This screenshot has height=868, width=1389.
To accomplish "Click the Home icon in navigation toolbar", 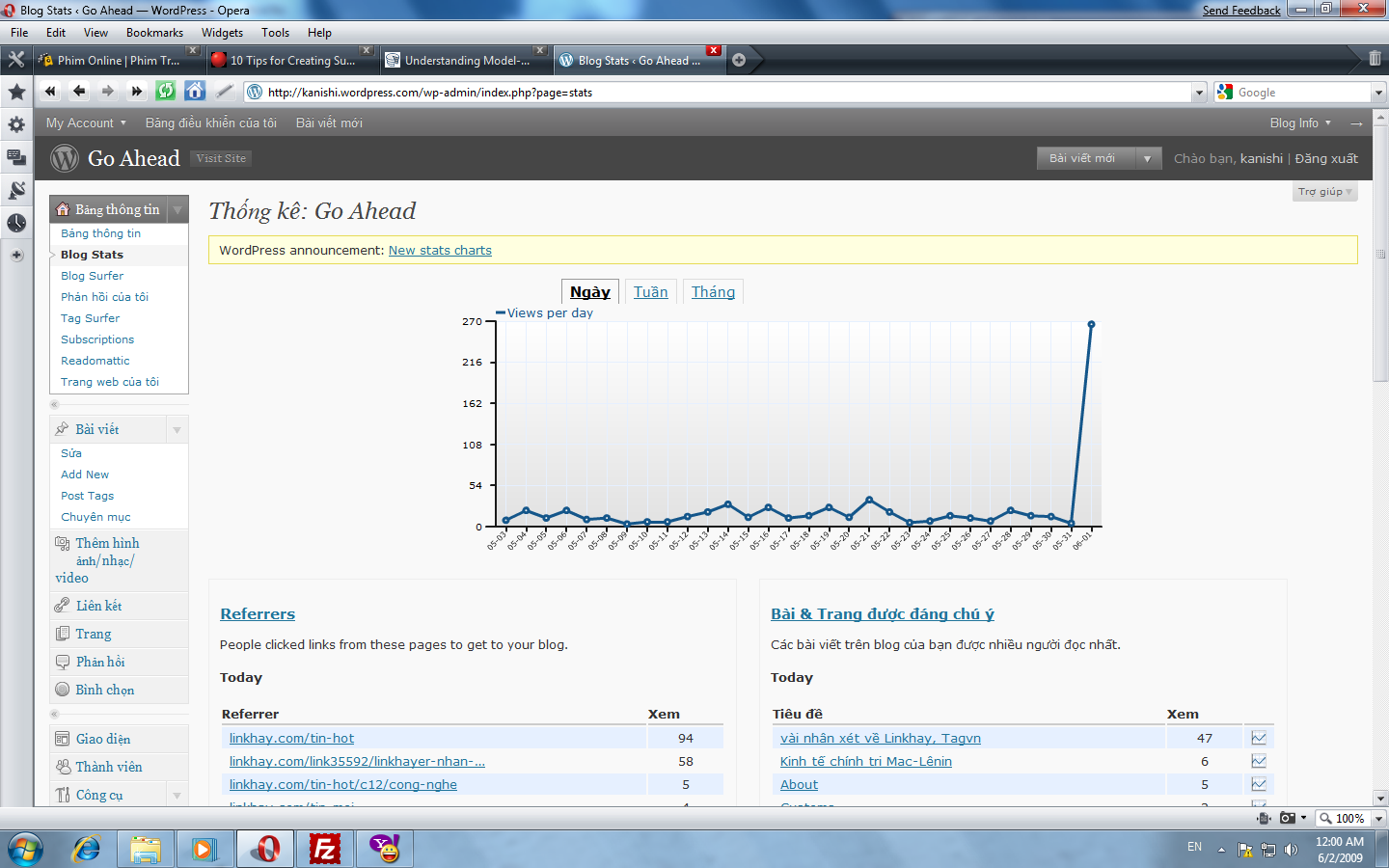I will [195, 92].
